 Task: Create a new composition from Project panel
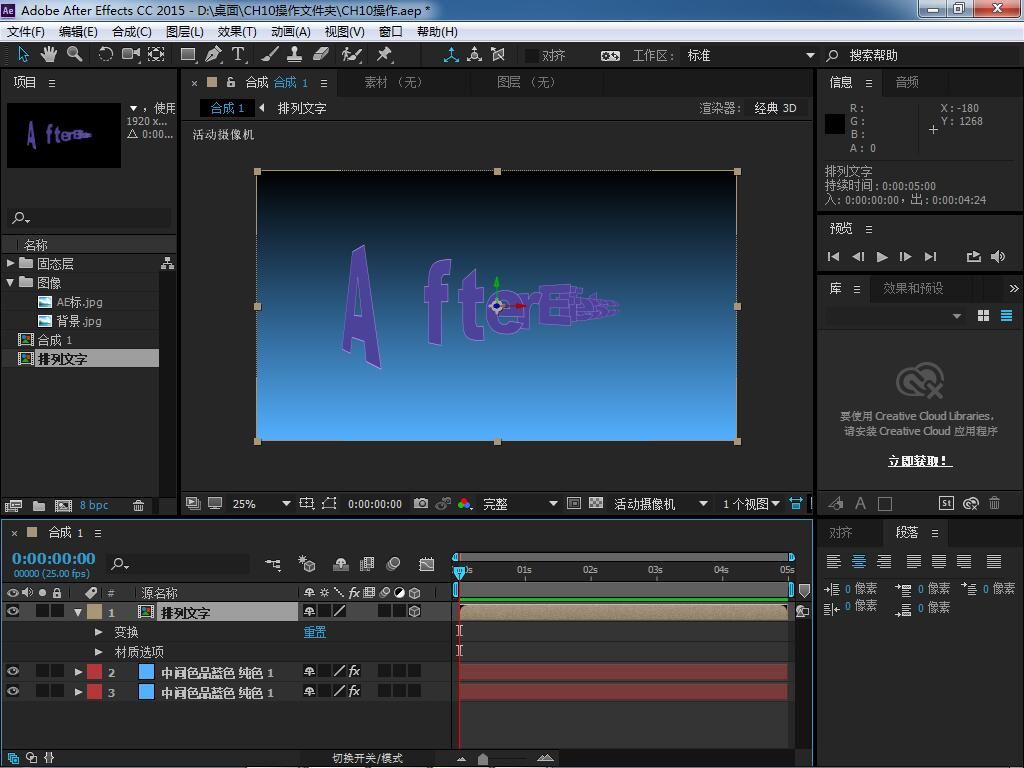[63, 505]
